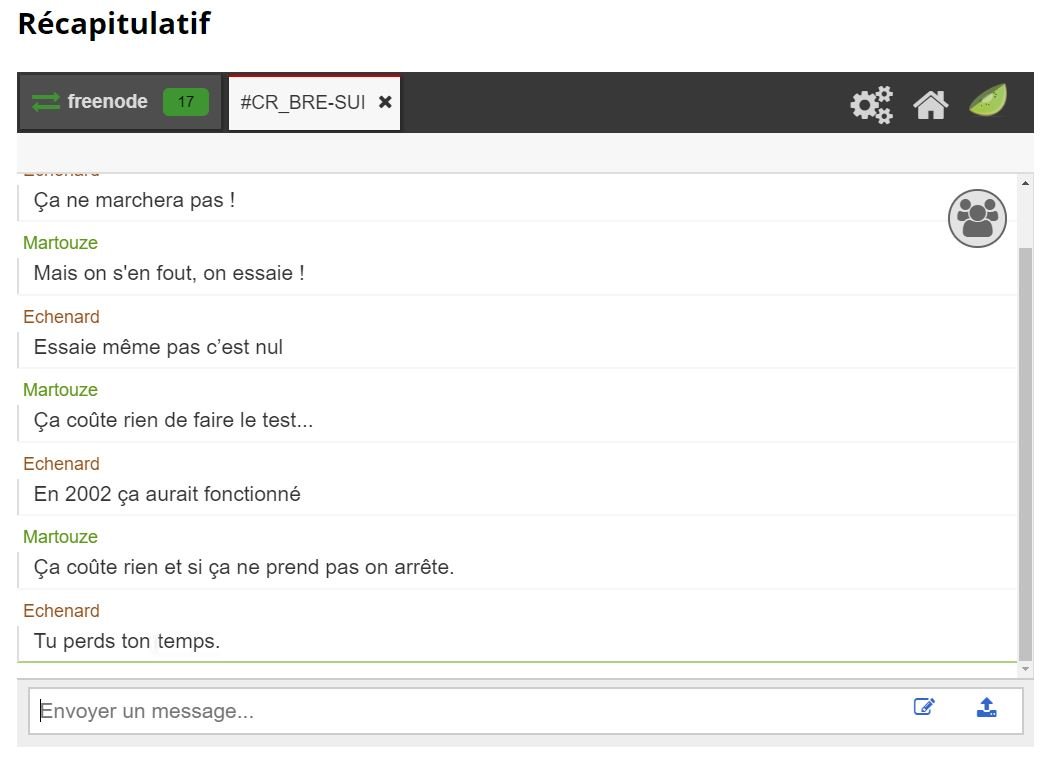Go to the home icon
Image resolution: width=1049 pixels, height=761 pixels.
point(931,105)
